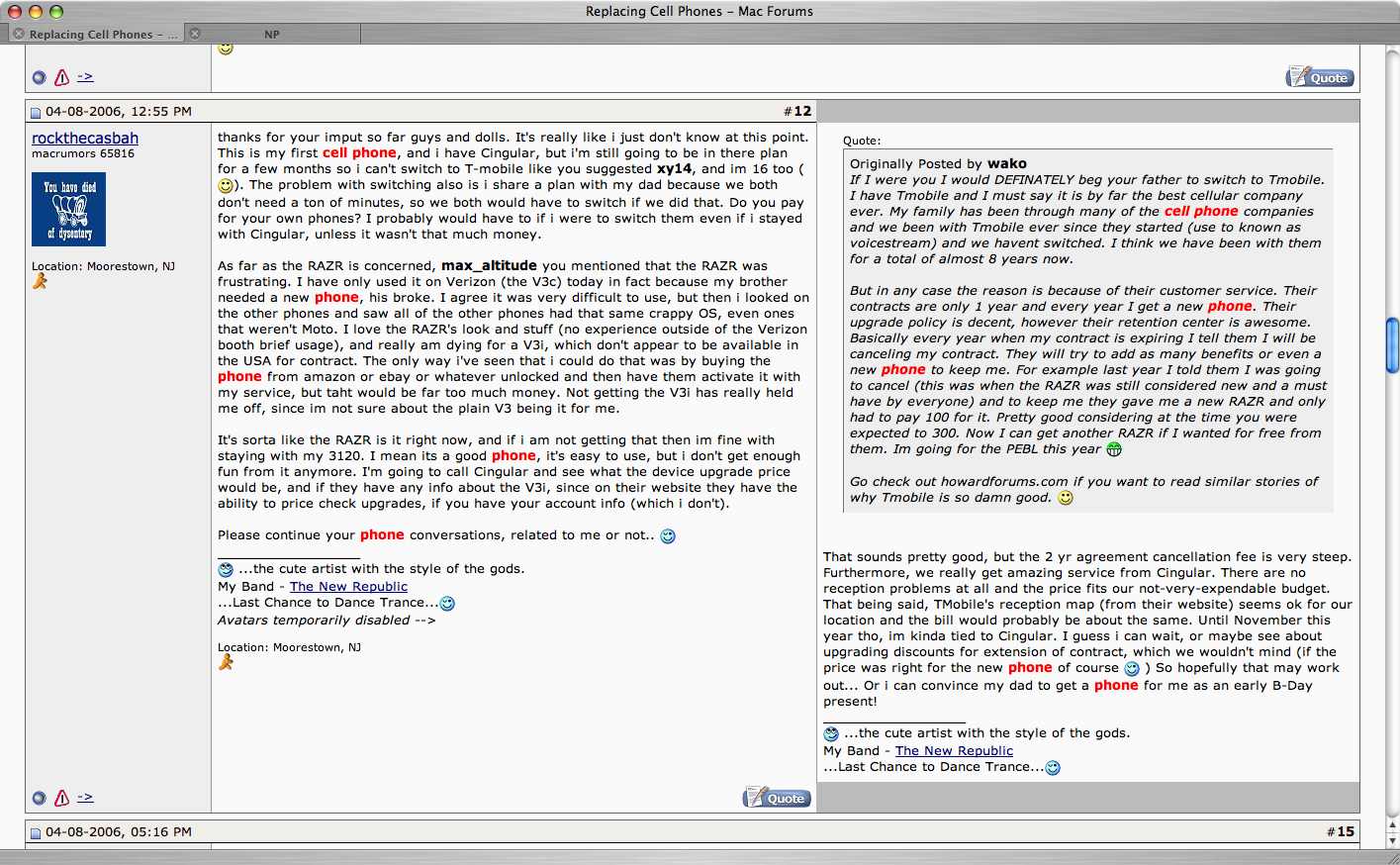Screen dimensions: 1400x865
Task: Click report post icon in post 12 footer
Action: 62,798
